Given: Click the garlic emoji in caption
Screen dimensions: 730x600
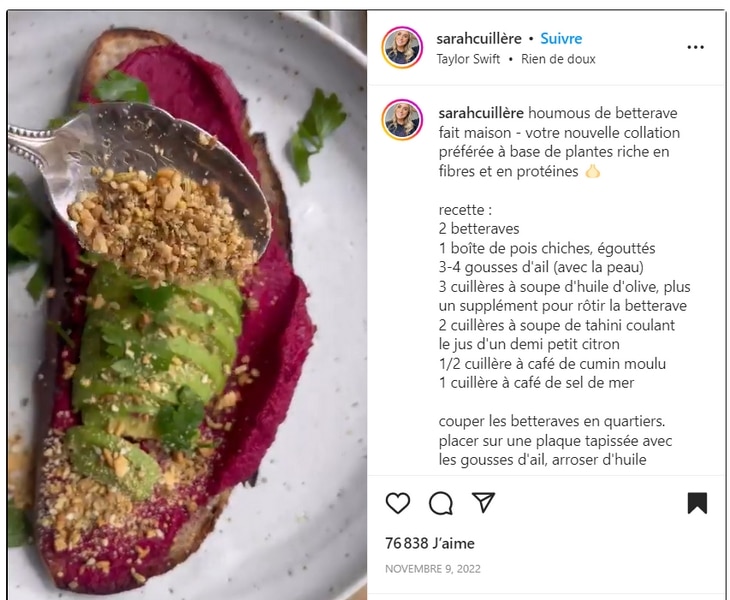Looking at the screenshot, I should (592, 171).
